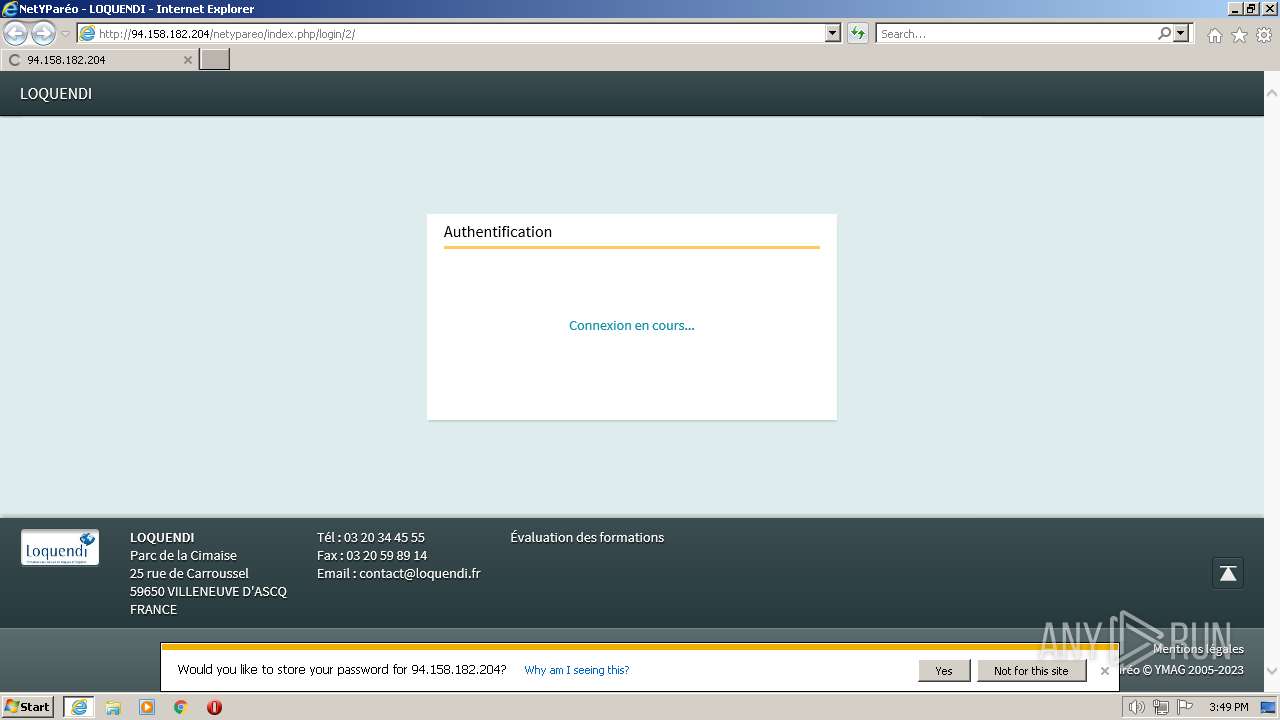
Task: Open the recent pages dropdown arrow
Action: [x=66, y=34]
